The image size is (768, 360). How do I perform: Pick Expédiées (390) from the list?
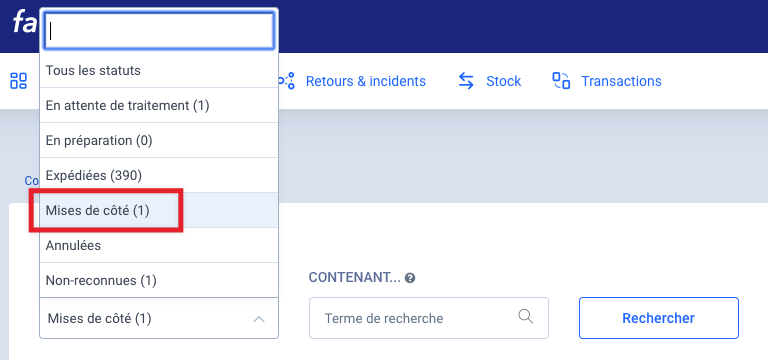point(159,175)
